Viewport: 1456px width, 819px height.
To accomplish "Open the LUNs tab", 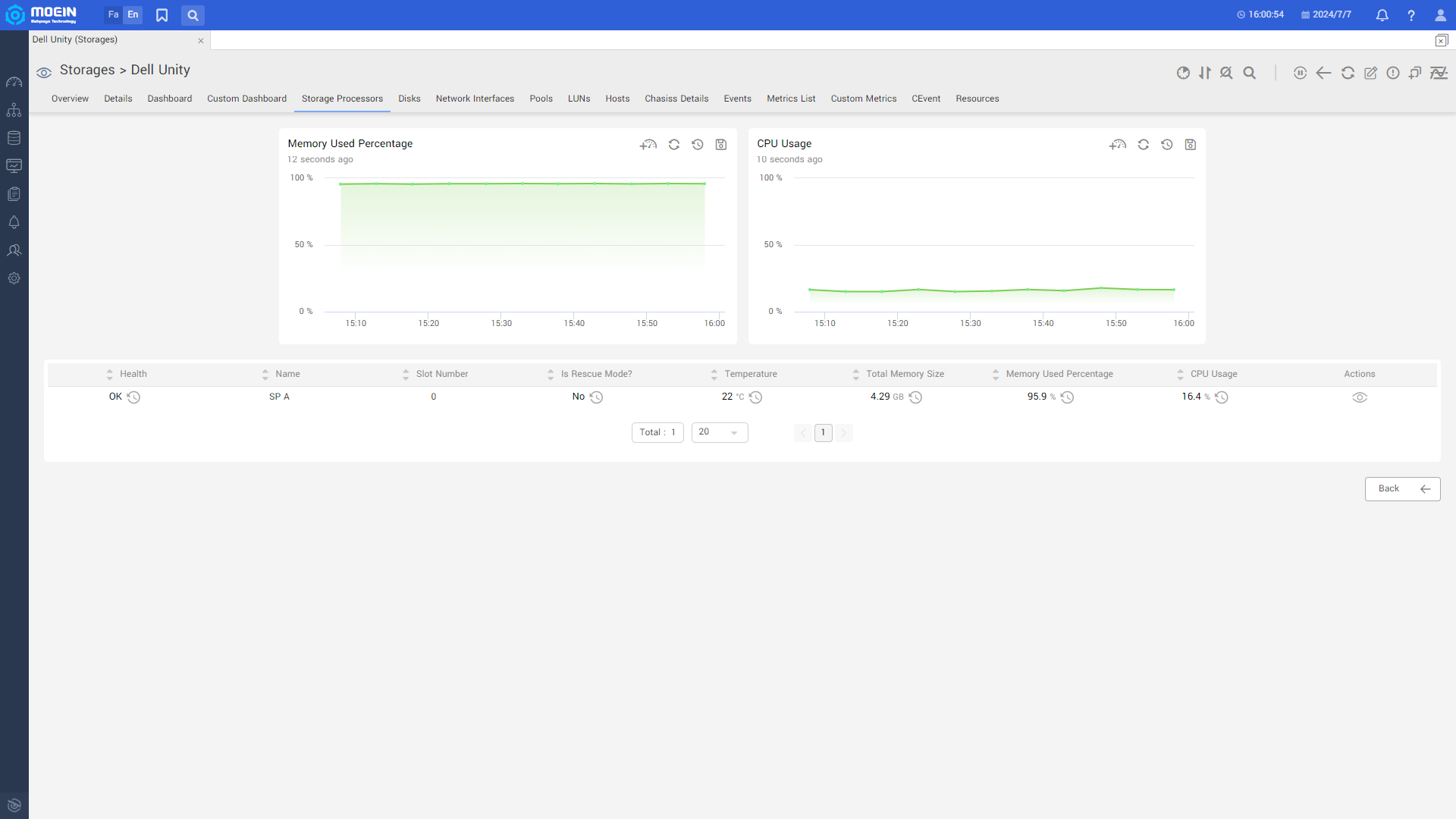I will tap(579, 99).
